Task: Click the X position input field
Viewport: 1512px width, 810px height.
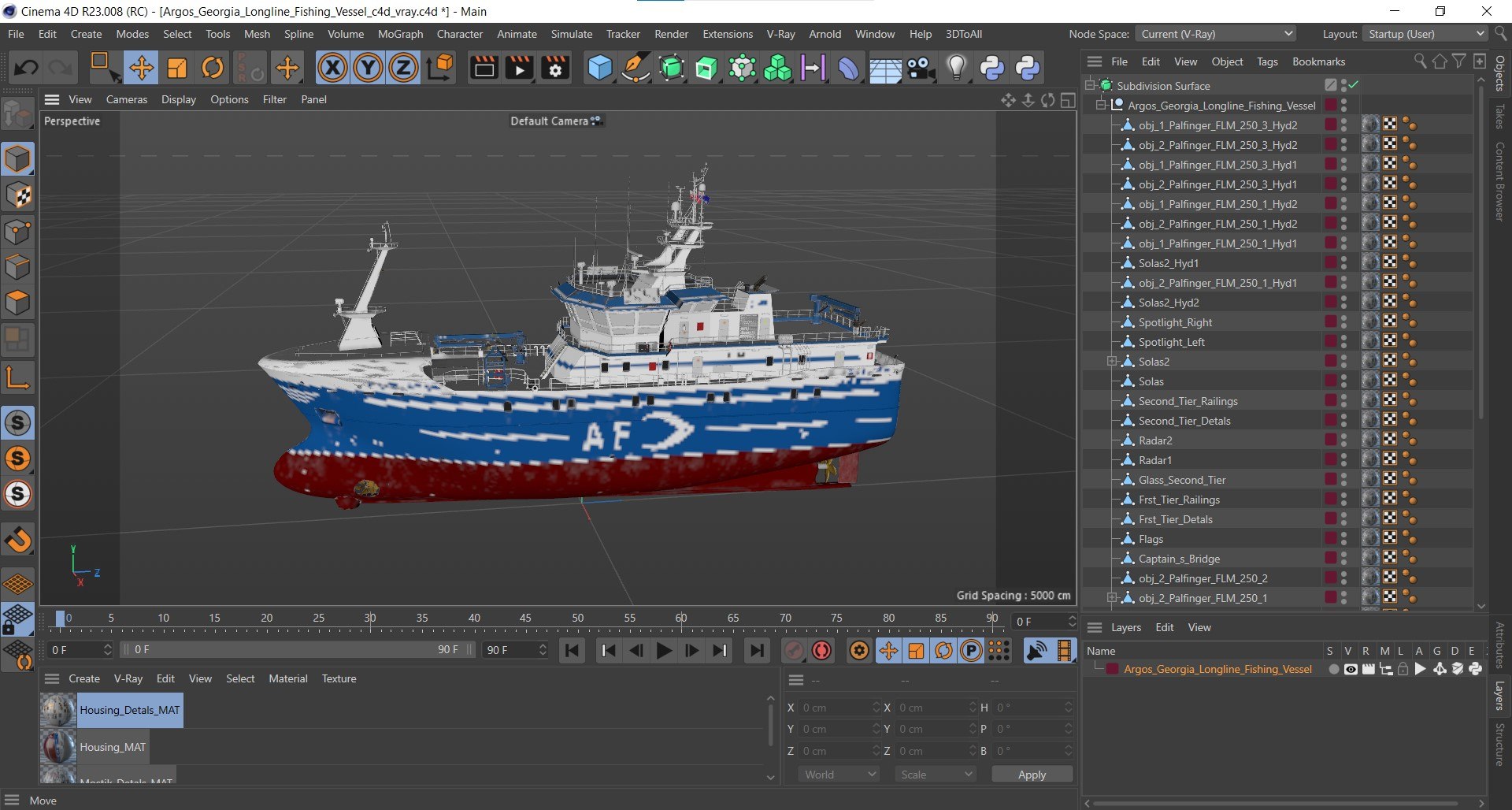Action: (x=839, y=708)
